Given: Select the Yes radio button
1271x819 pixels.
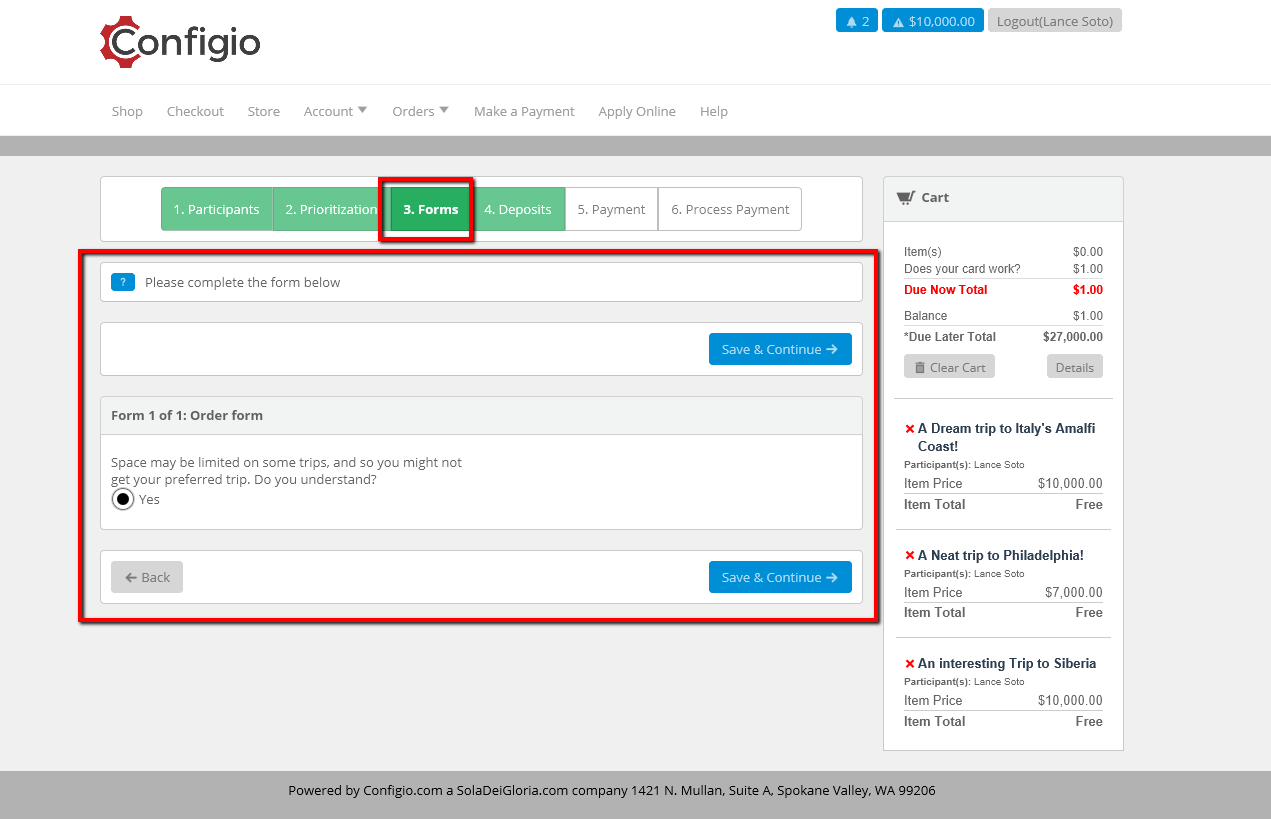Looking at the screenshot, I should coord(123,499).
